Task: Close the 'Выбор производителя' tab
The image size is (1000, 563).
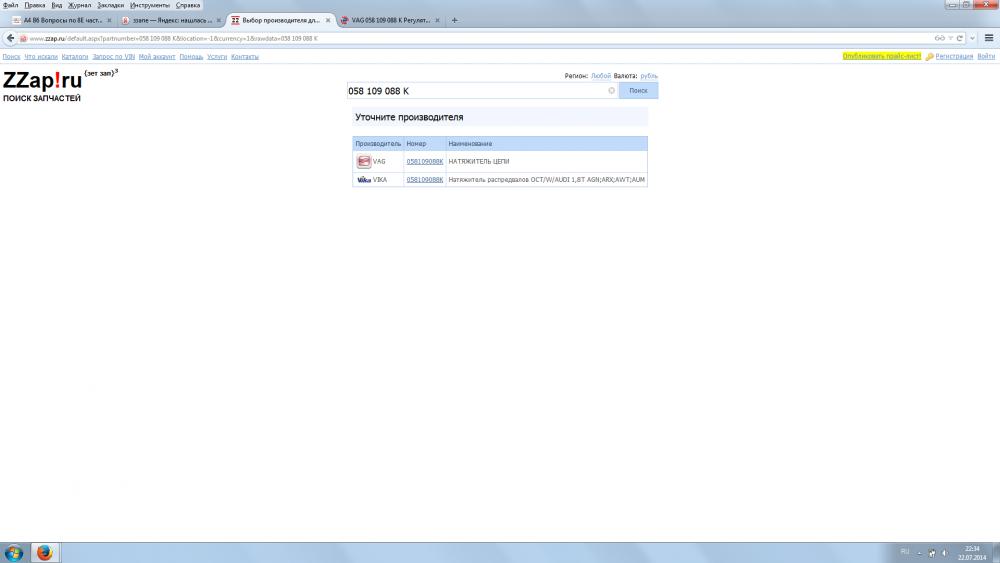Action: (x=327, y=20)
